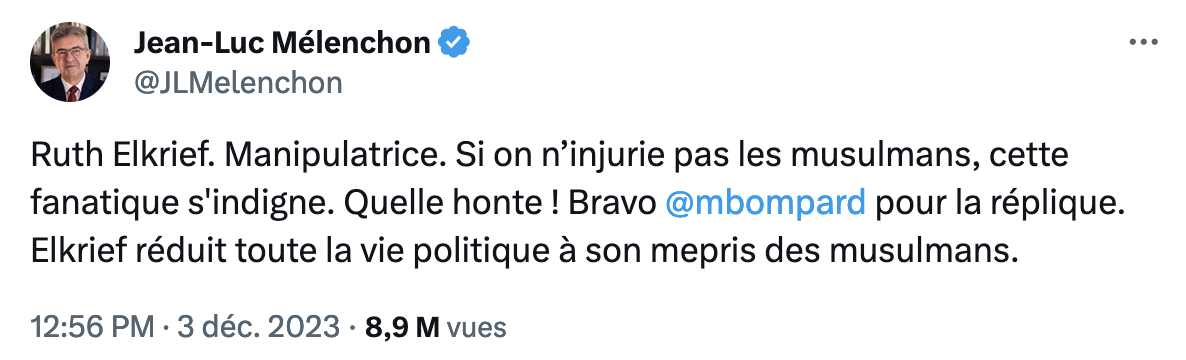Open the @JLMelenchon handle link
This screenshot has width=1186, height=360.
[238, 82]
